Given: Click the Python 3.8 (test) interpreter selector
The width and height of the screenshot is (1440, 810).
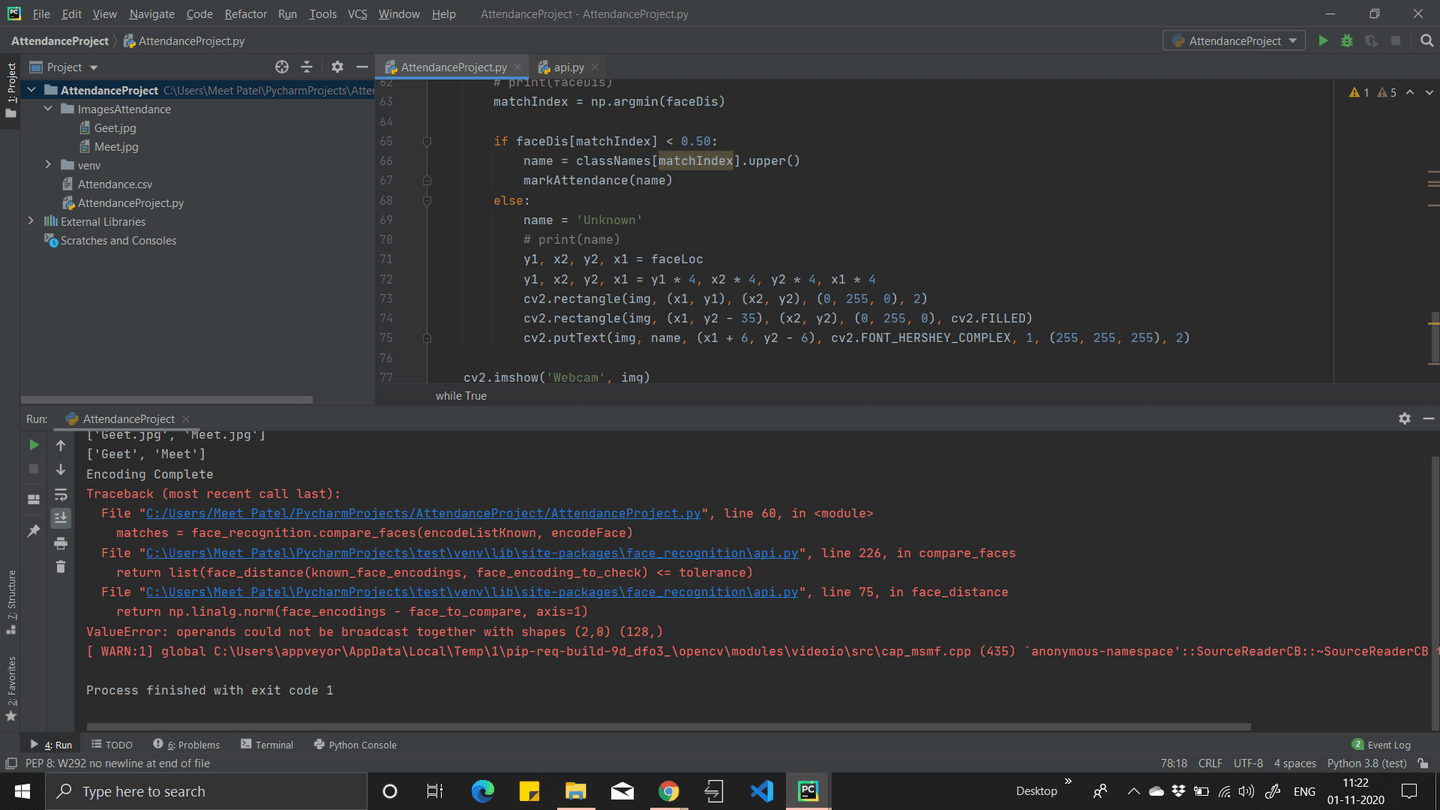Looking at the screenshot, I should click(1367, 763).
